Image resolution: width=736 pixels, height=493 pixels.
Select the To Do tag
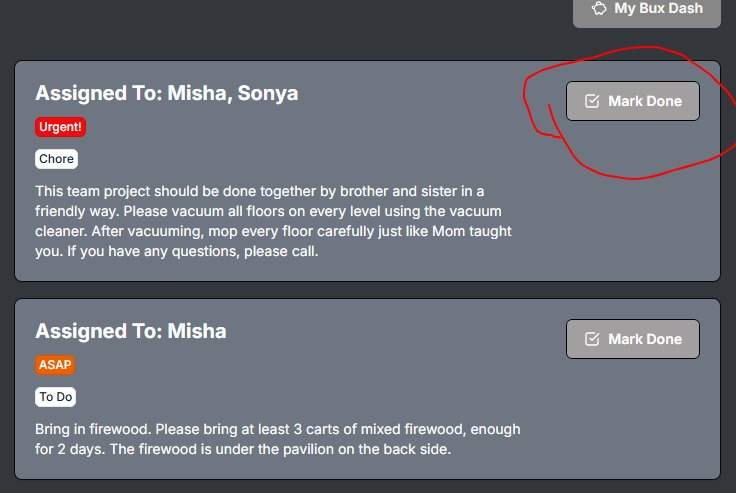(56, 397)
